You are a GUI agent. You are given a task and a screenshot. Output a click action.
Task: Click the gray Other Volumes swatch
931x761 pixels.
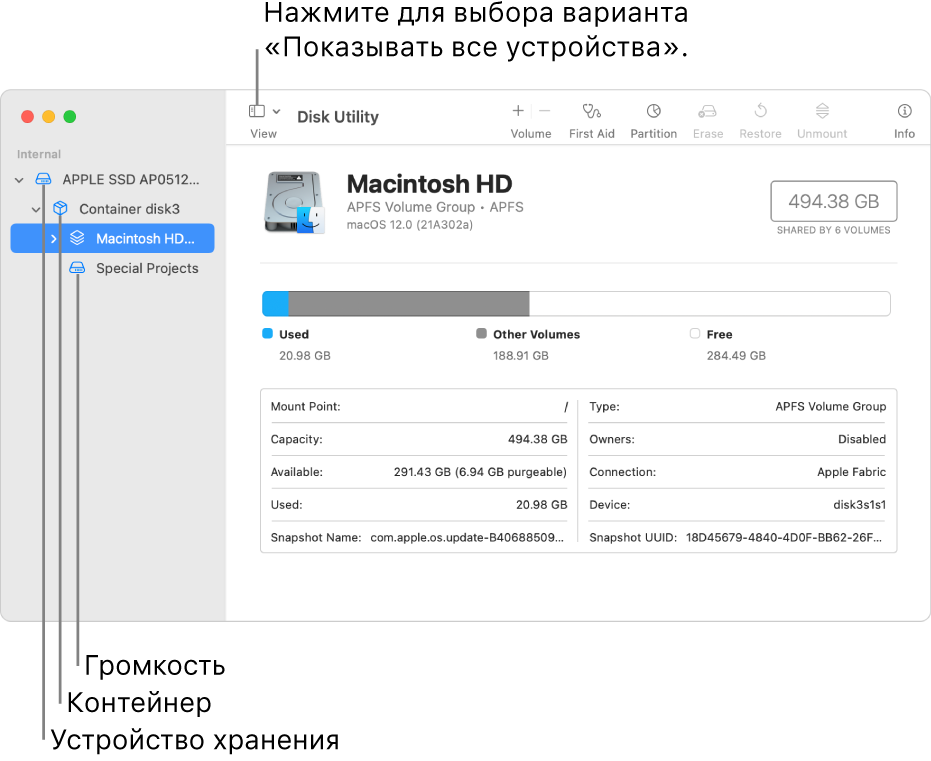click(x=482, y=334)
